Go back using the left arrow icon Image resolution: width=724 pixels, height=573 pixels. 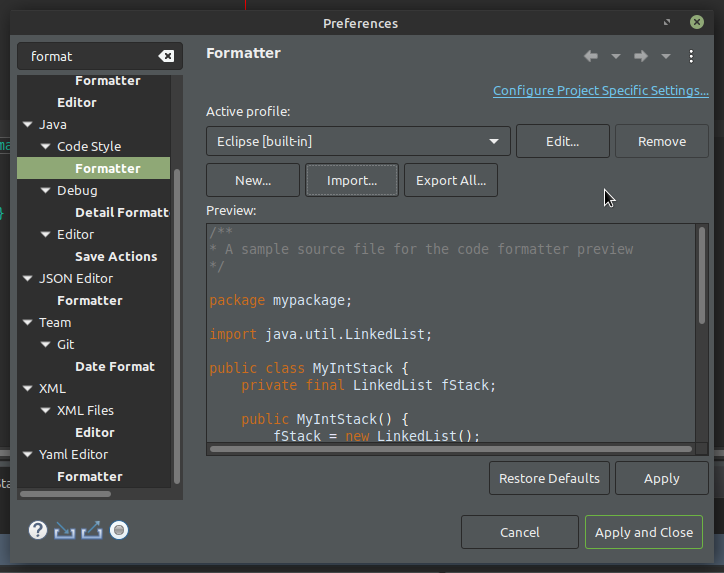point(591,56)
